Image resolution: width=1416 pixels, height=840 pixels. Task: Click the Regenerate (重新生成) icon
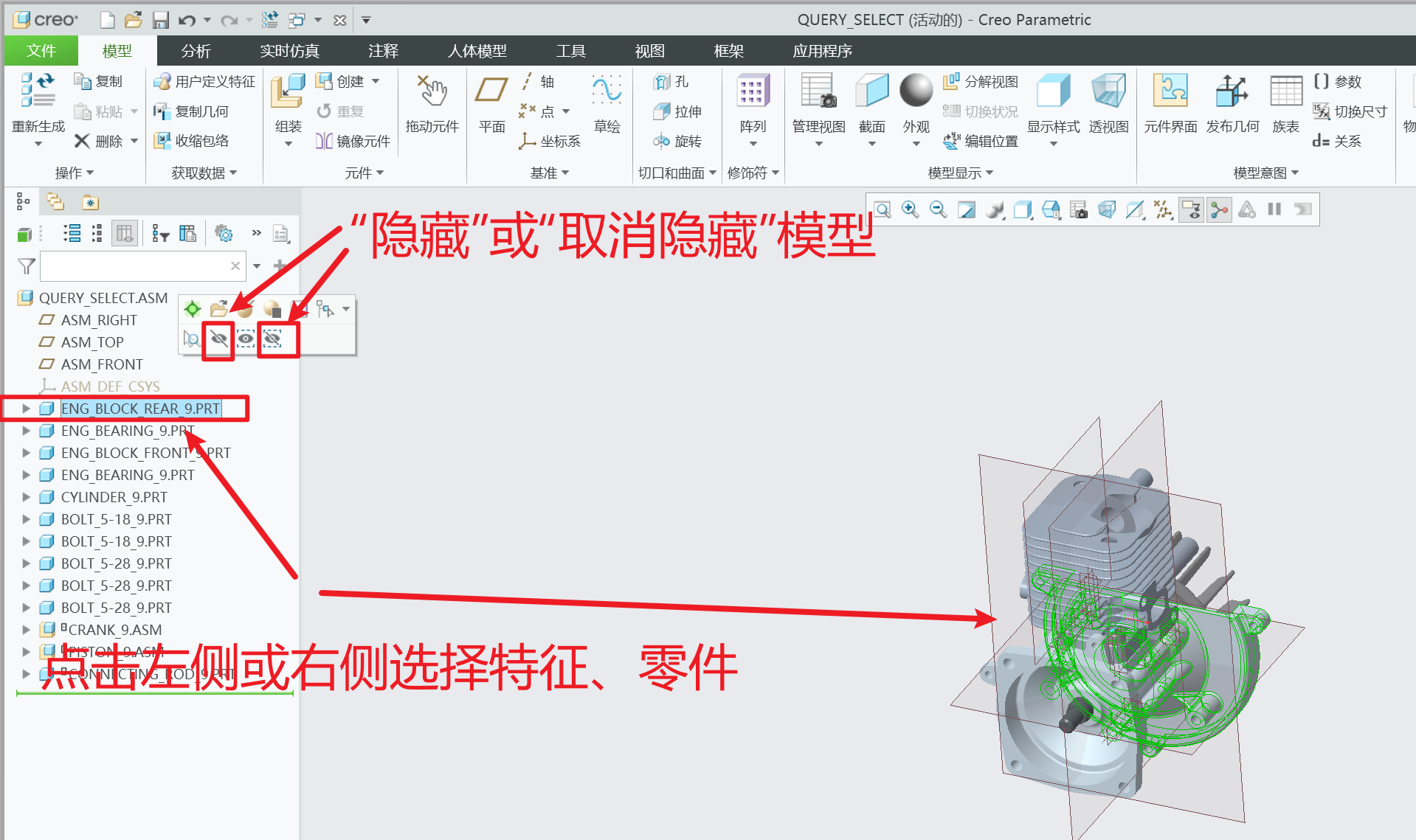pos(37,90)
